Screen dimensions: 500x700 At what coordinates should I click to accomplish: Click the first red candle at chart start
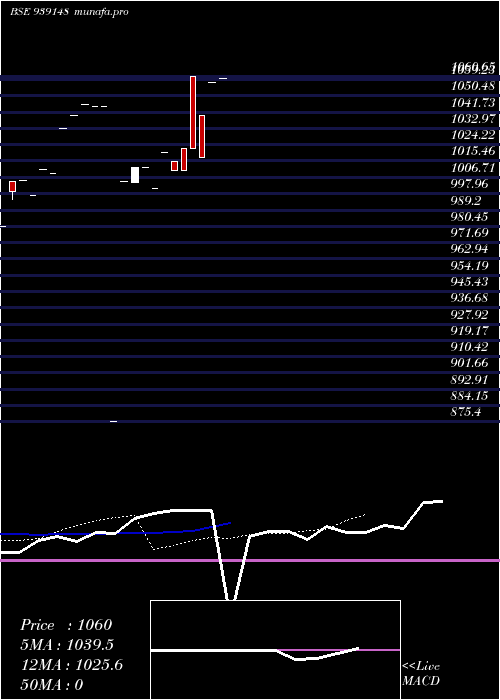(x=12, y=187)
